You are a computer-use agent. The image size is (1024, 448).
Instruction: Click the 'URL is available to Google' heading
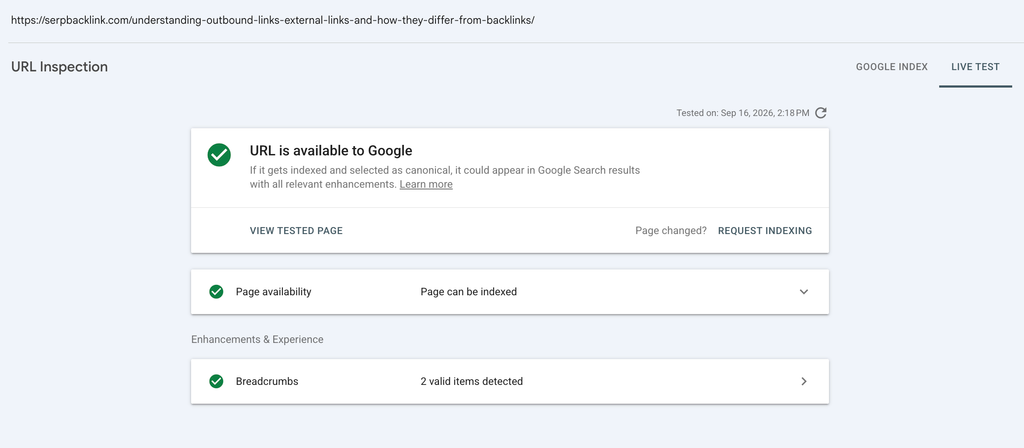331,151
